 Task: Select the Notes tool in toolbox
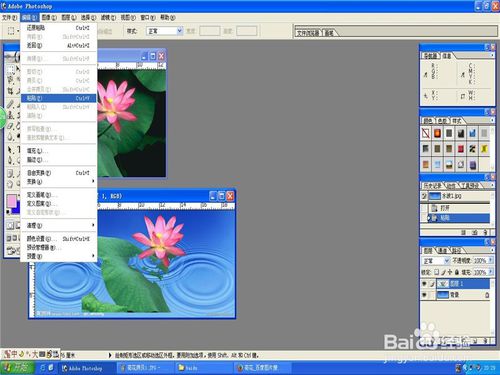(10, 173)
